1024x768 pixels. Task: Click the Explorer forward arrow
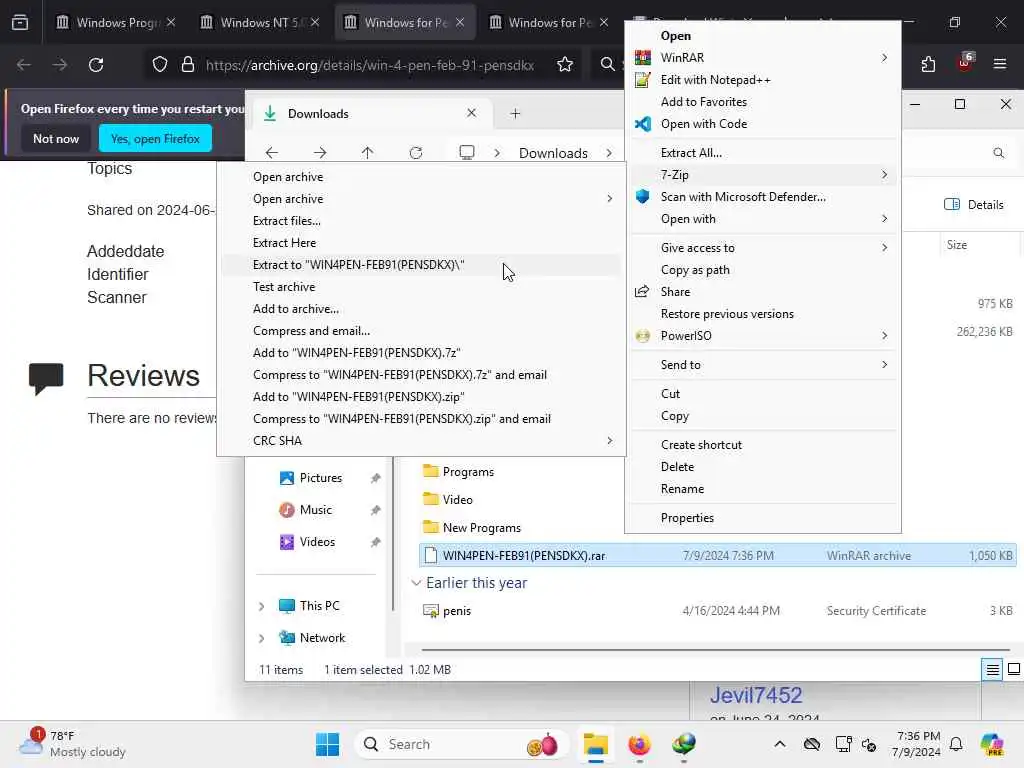click(320, 153)
